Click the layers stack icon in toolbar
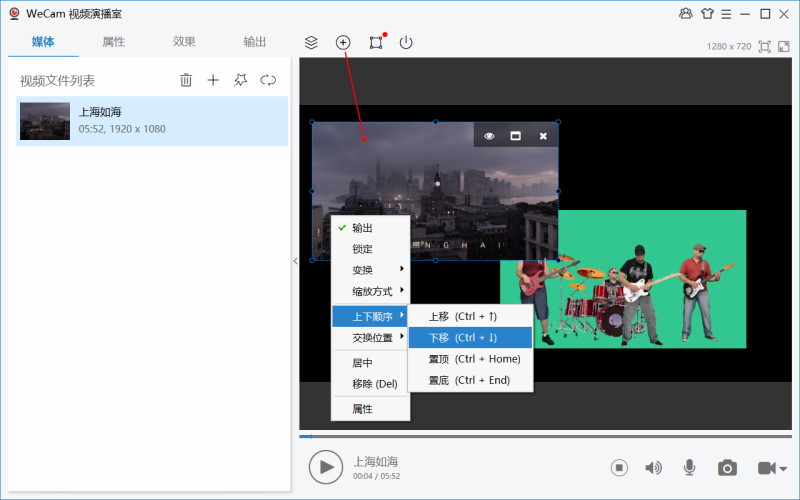Screen dimensions: 800x500 (311, 42)
